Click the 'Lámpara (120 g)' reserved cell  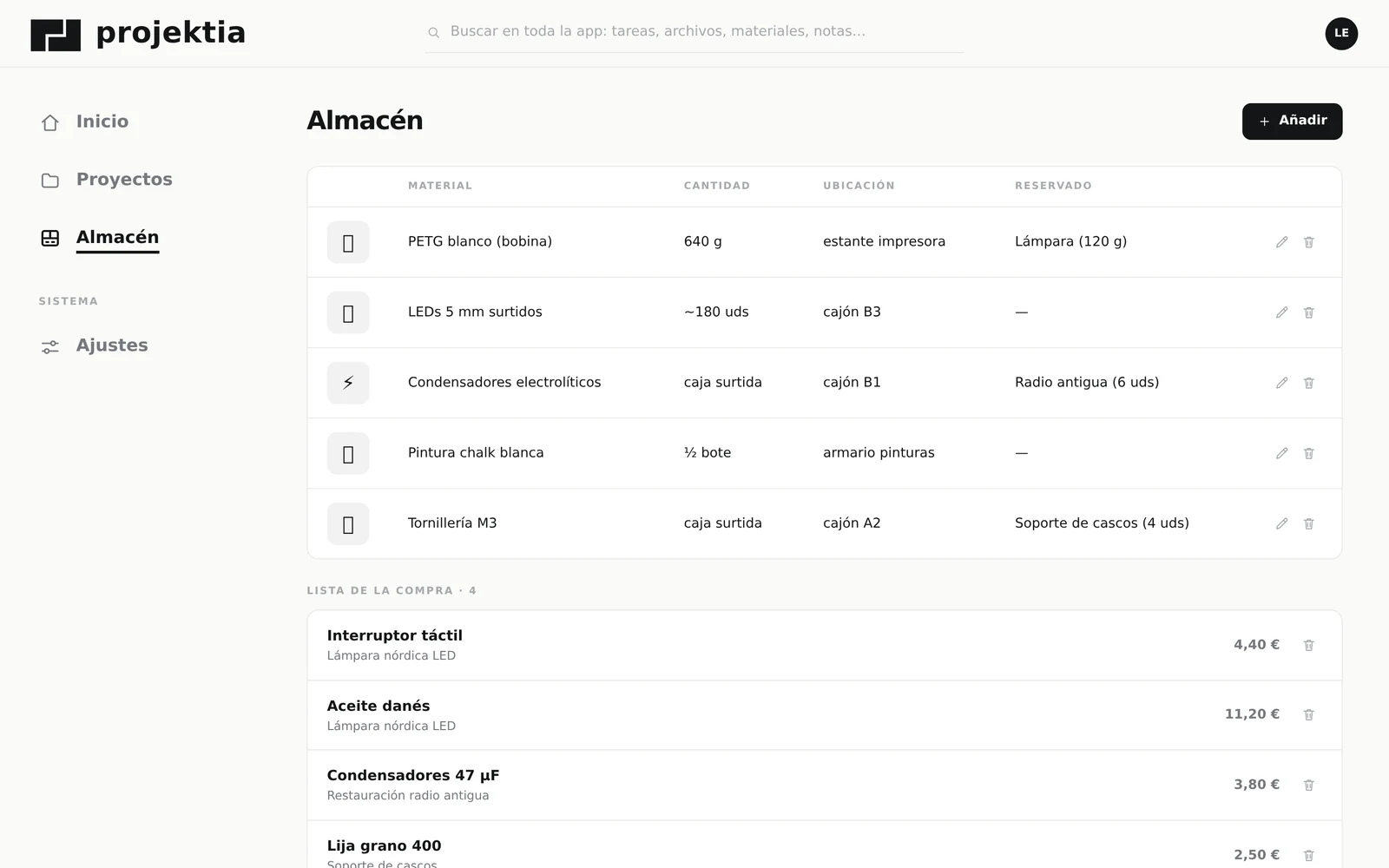pyautogui.click(x=1070, y=241)
